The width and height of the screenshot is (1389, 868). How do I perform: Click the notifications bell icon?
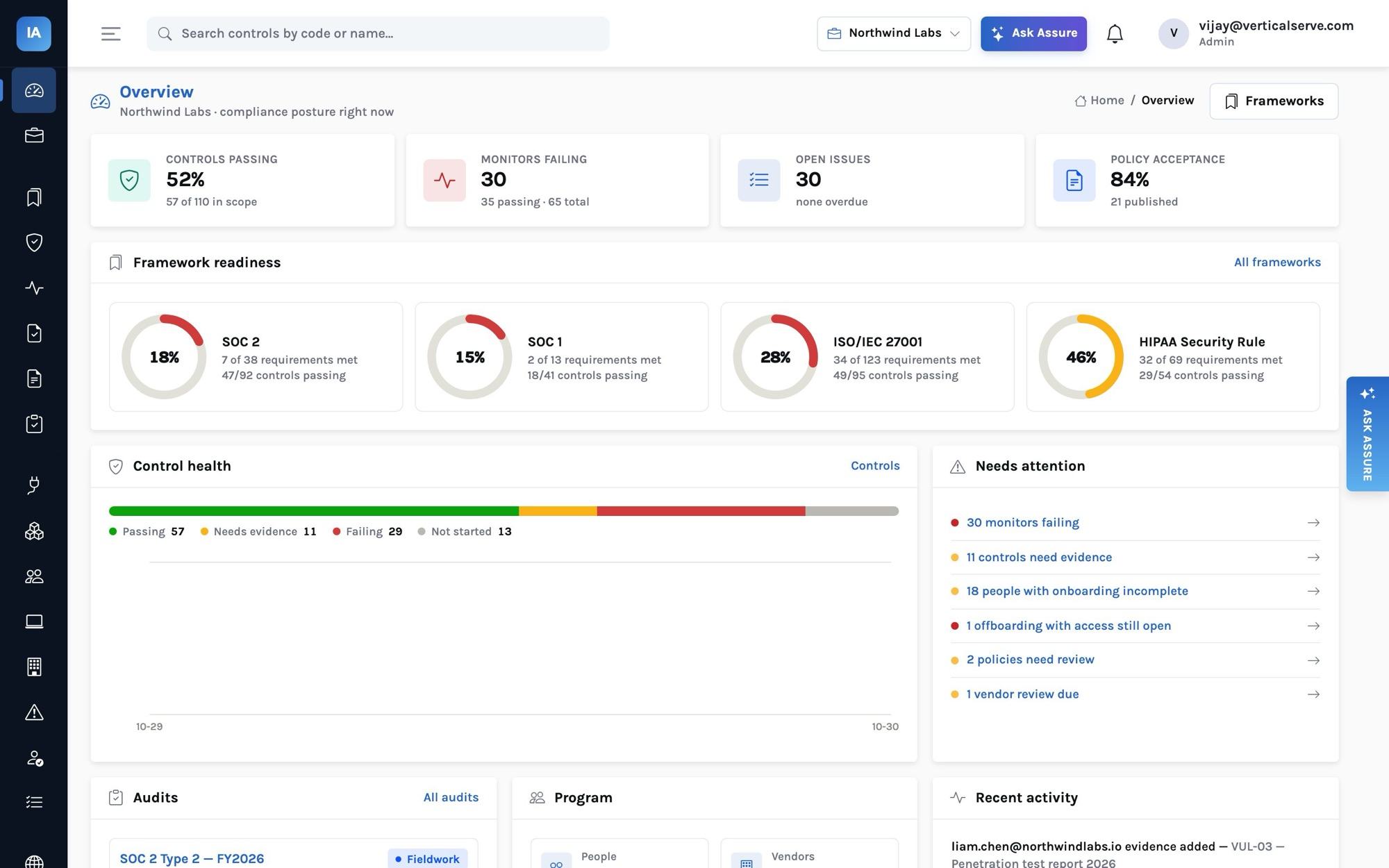pos(1115,33)
